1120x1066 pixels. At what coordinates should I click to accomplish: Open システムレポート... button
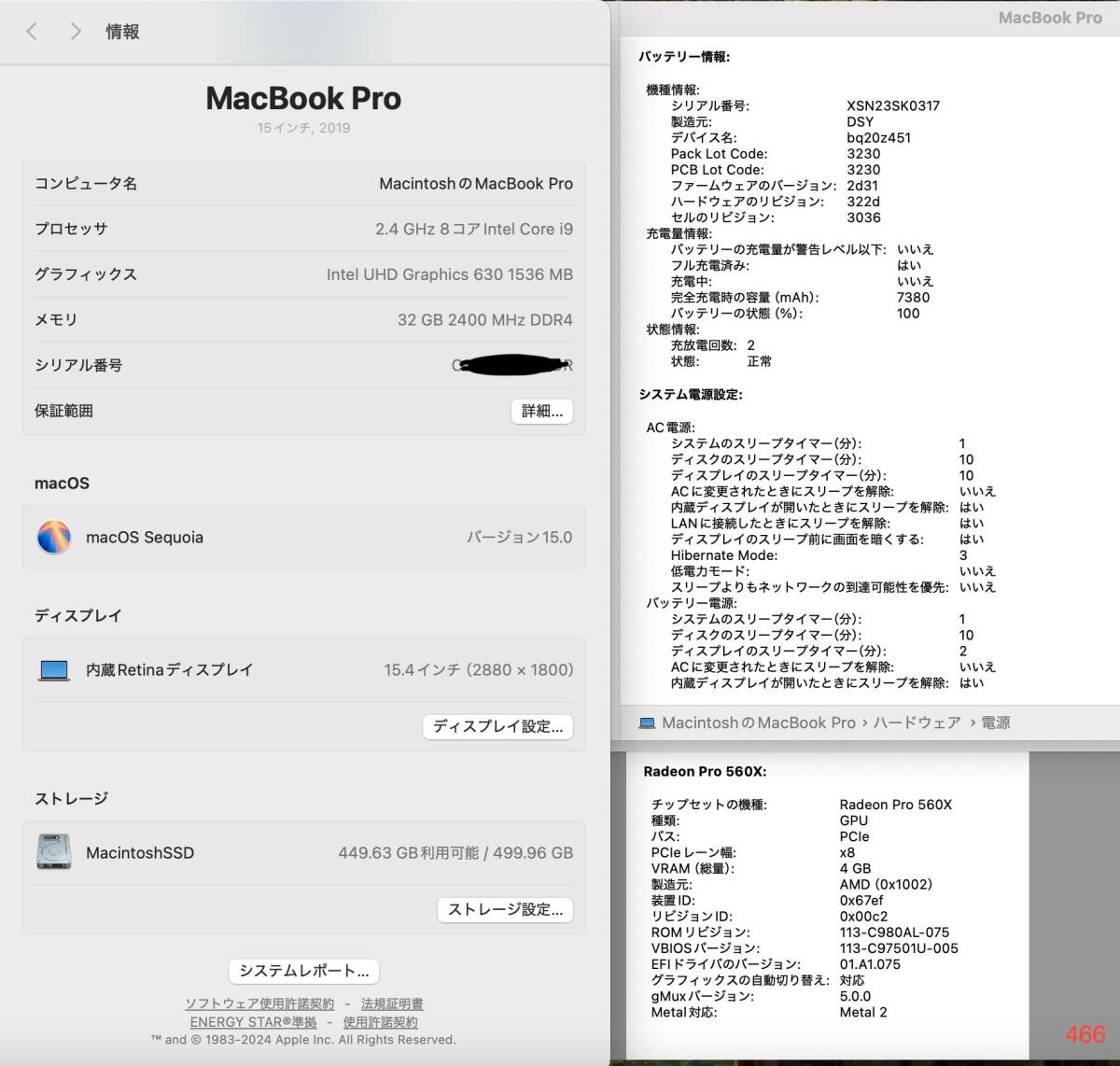303,971
